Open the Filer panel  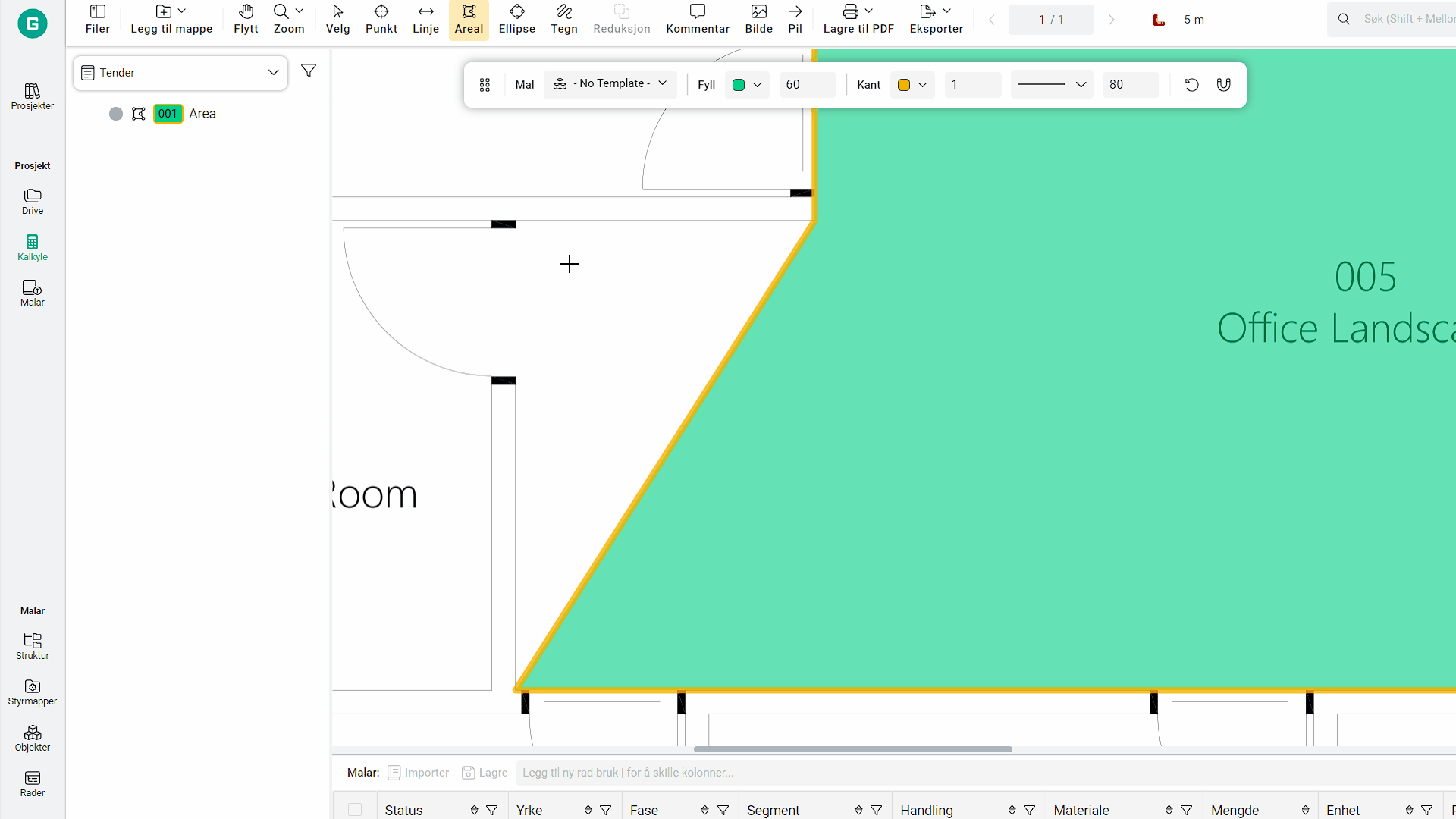[97, 20]
